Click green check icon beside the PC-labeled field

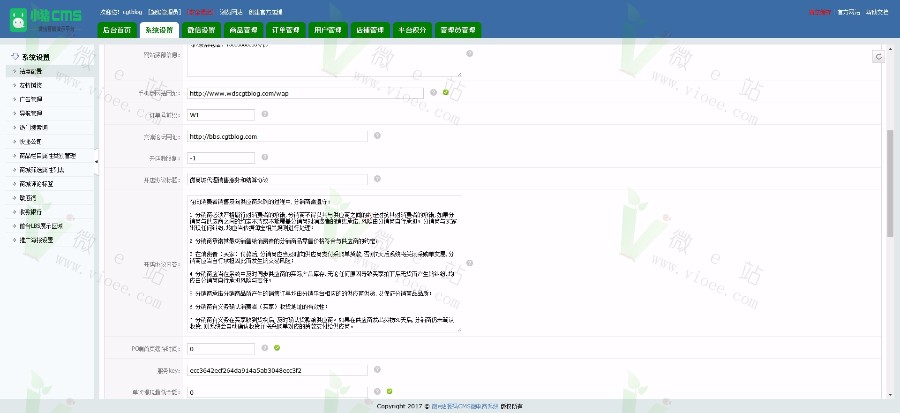(x=277, y=348)
